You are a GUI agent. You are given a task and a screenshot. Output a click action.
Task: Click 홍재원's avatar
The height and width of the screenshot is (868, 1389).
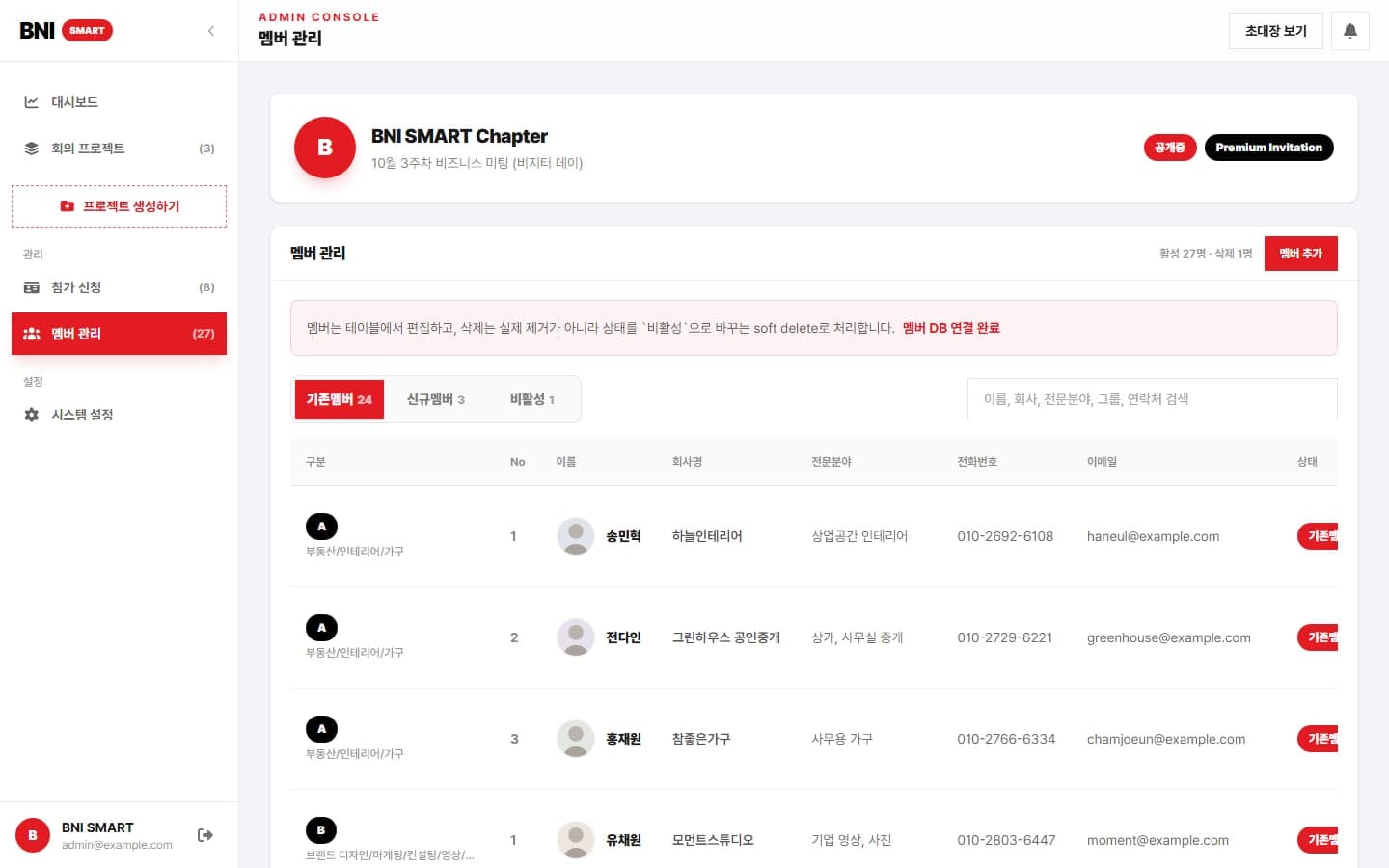(x=576, y=739)
